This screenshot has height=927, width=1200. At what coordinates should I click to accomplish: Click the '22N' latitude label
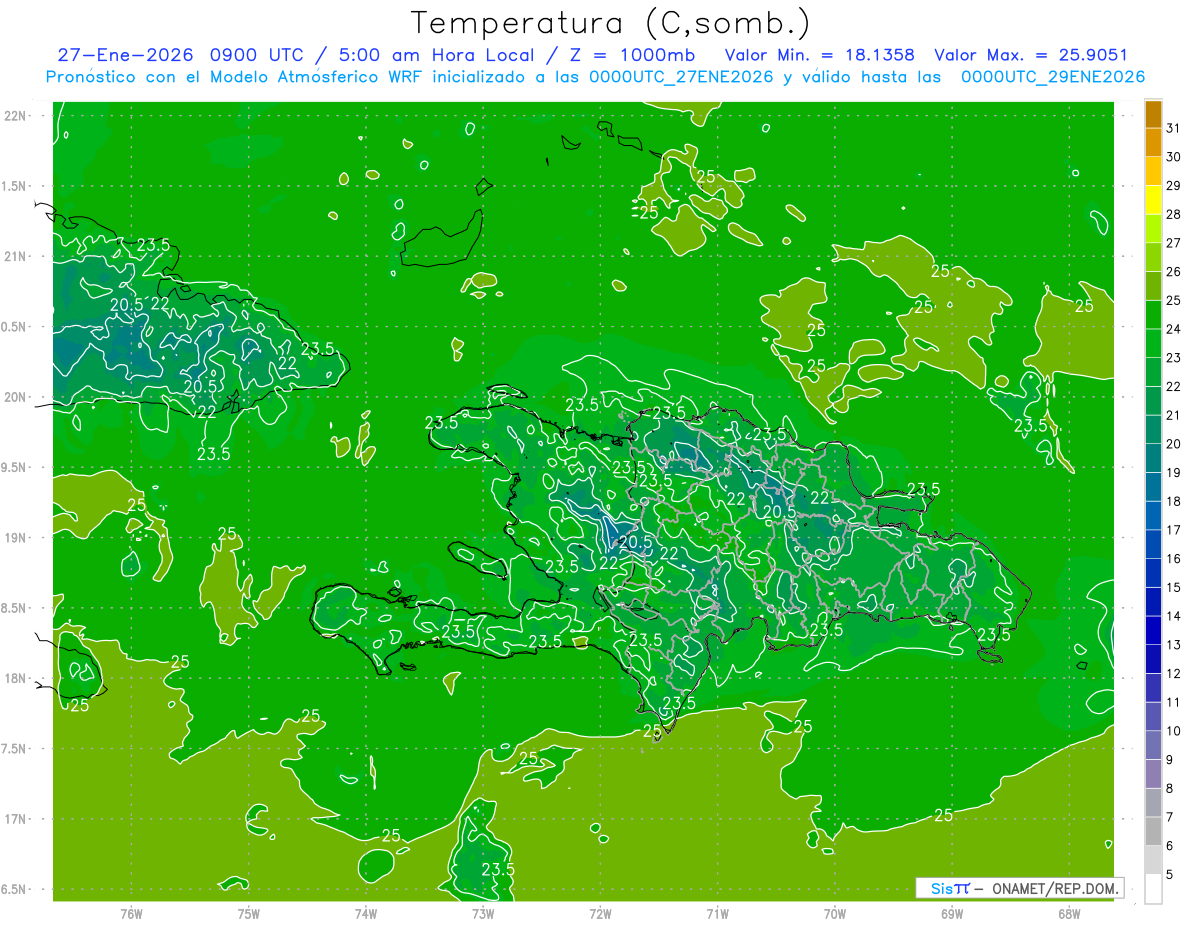15,116
